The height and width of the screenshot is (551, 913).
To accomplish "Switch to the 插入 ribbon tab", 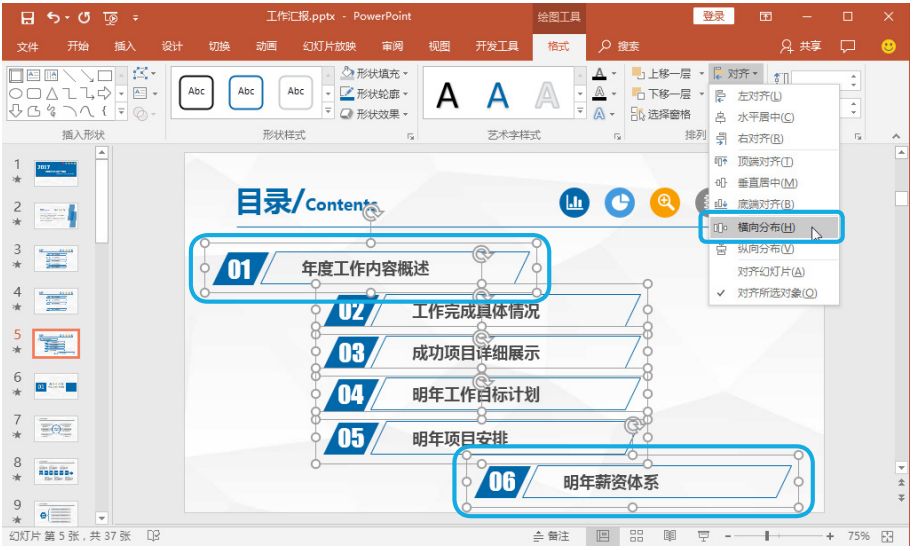I will (x=125, y=46).
